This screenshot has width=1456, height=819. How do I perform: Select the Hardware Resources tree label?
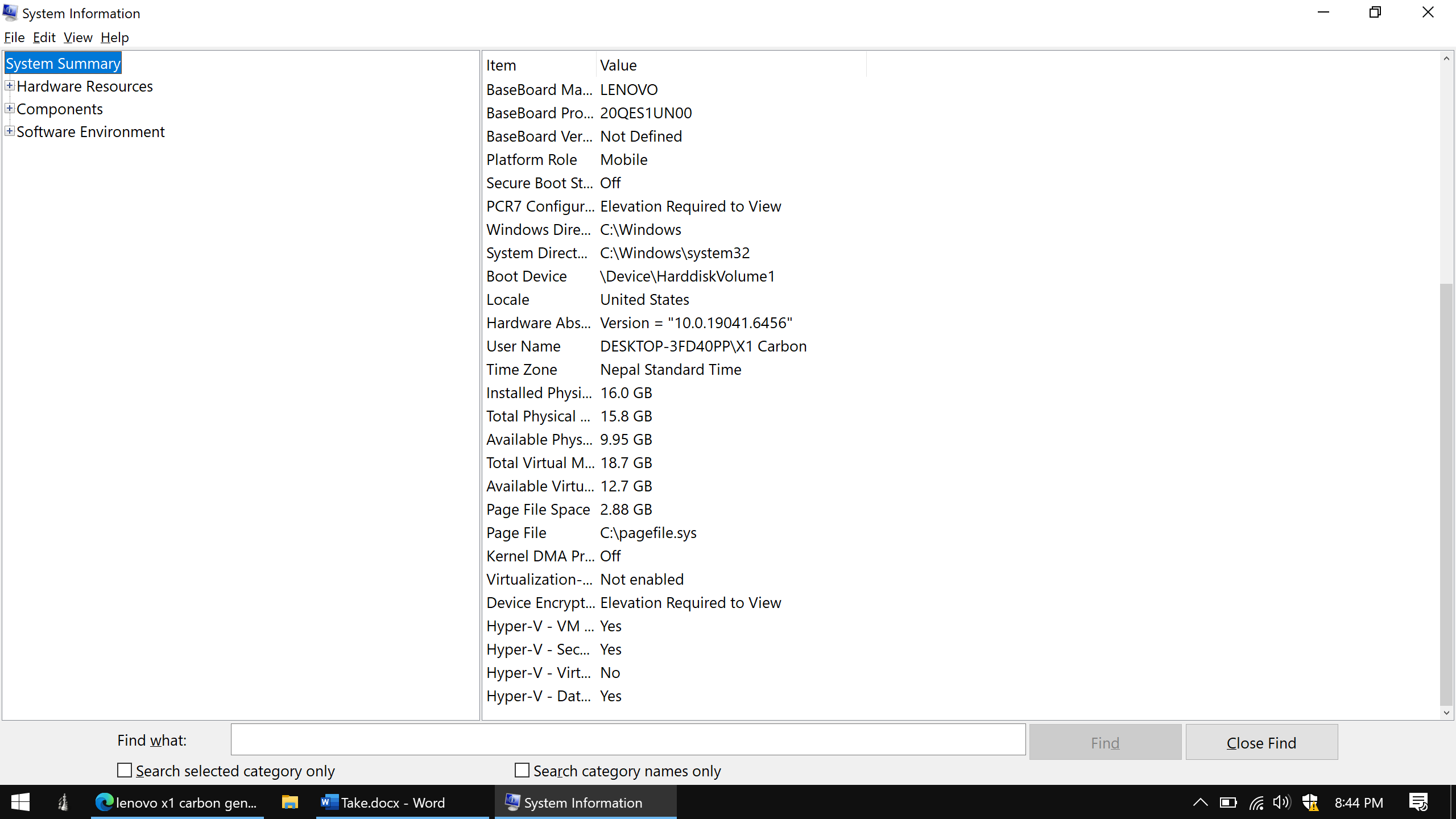[85, 86]
